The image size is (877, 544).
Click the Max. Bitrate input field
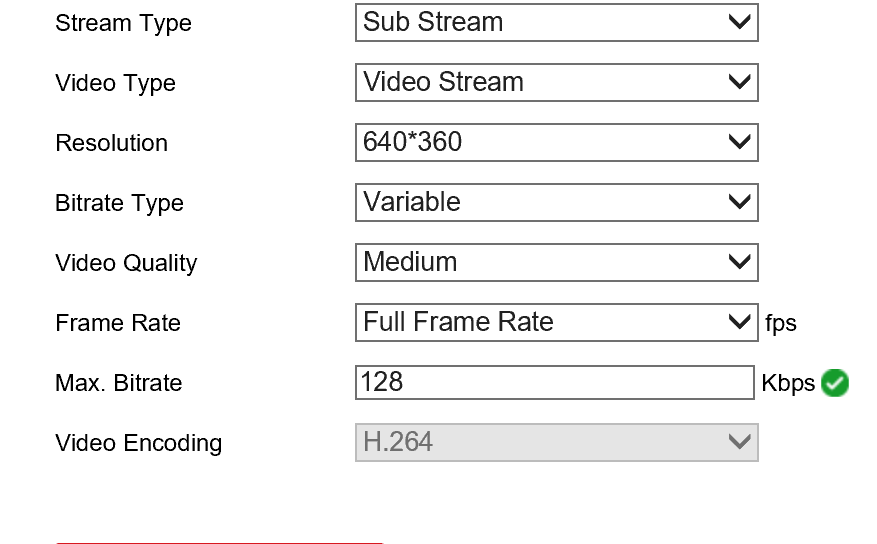click(554, 382)
